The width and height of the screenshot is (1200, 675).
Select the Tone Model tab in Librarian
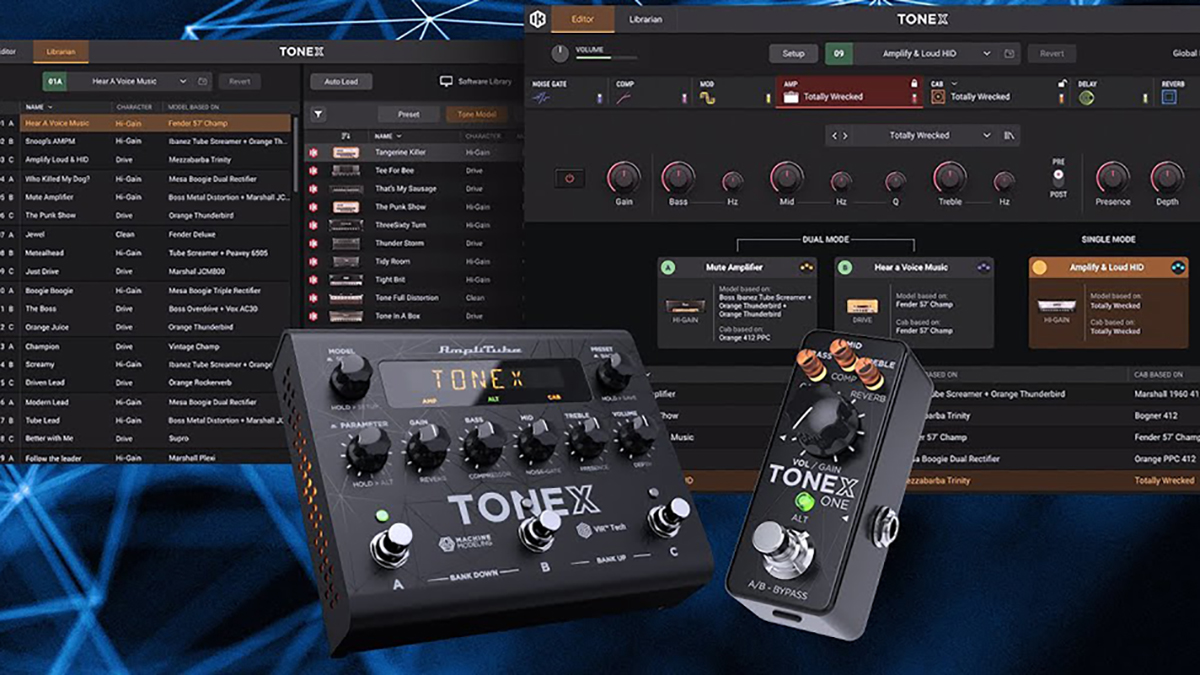tap(477, 115)
